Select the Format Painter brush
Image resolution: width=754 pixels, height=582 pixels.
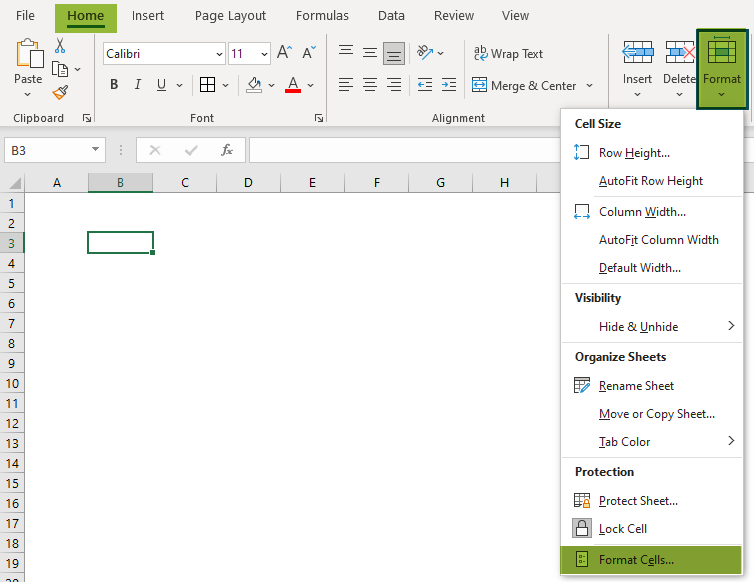[60, 92]
